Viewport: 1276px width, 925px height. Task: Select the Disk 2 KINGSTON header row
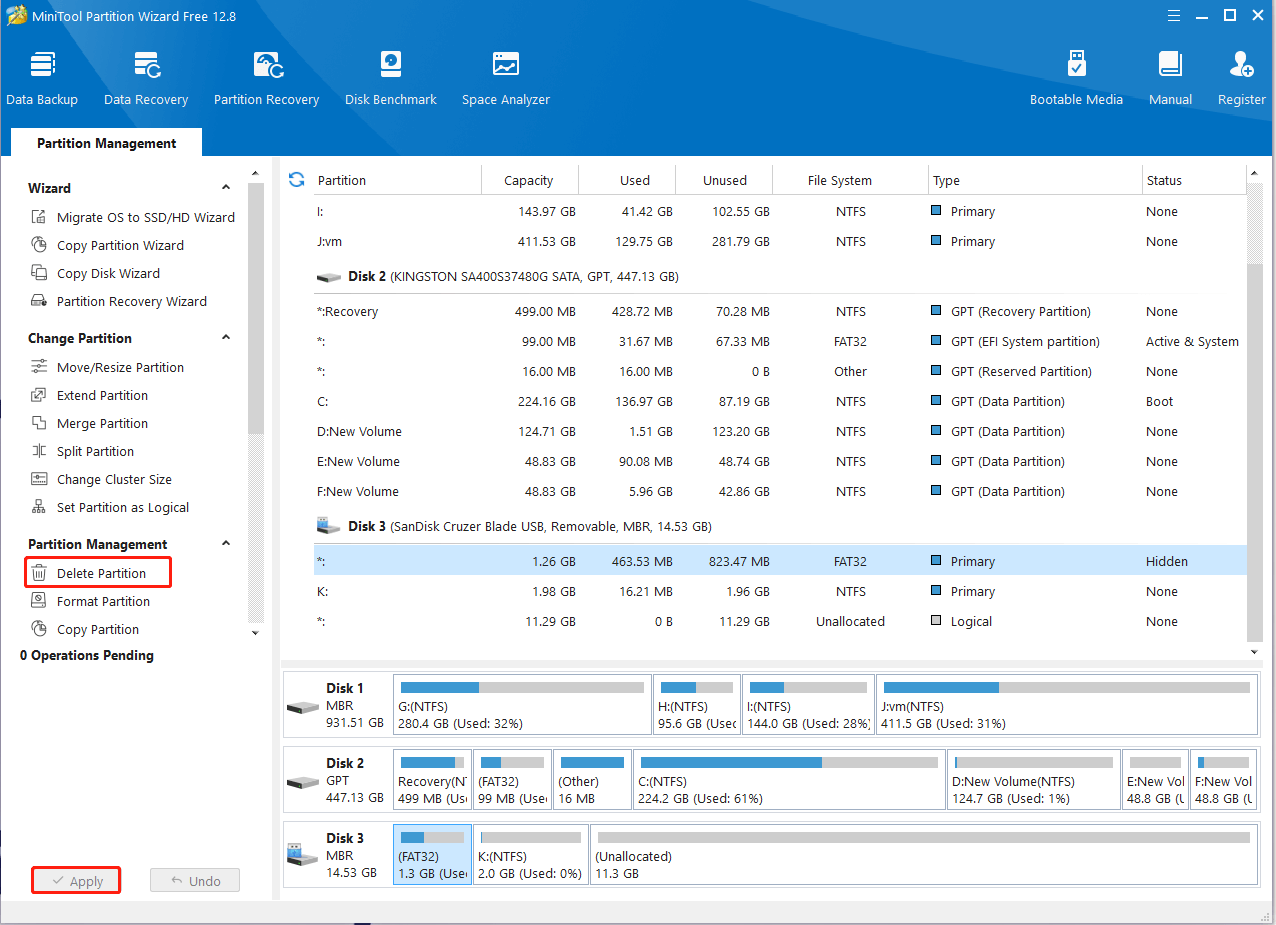click(x=781, y=277)
